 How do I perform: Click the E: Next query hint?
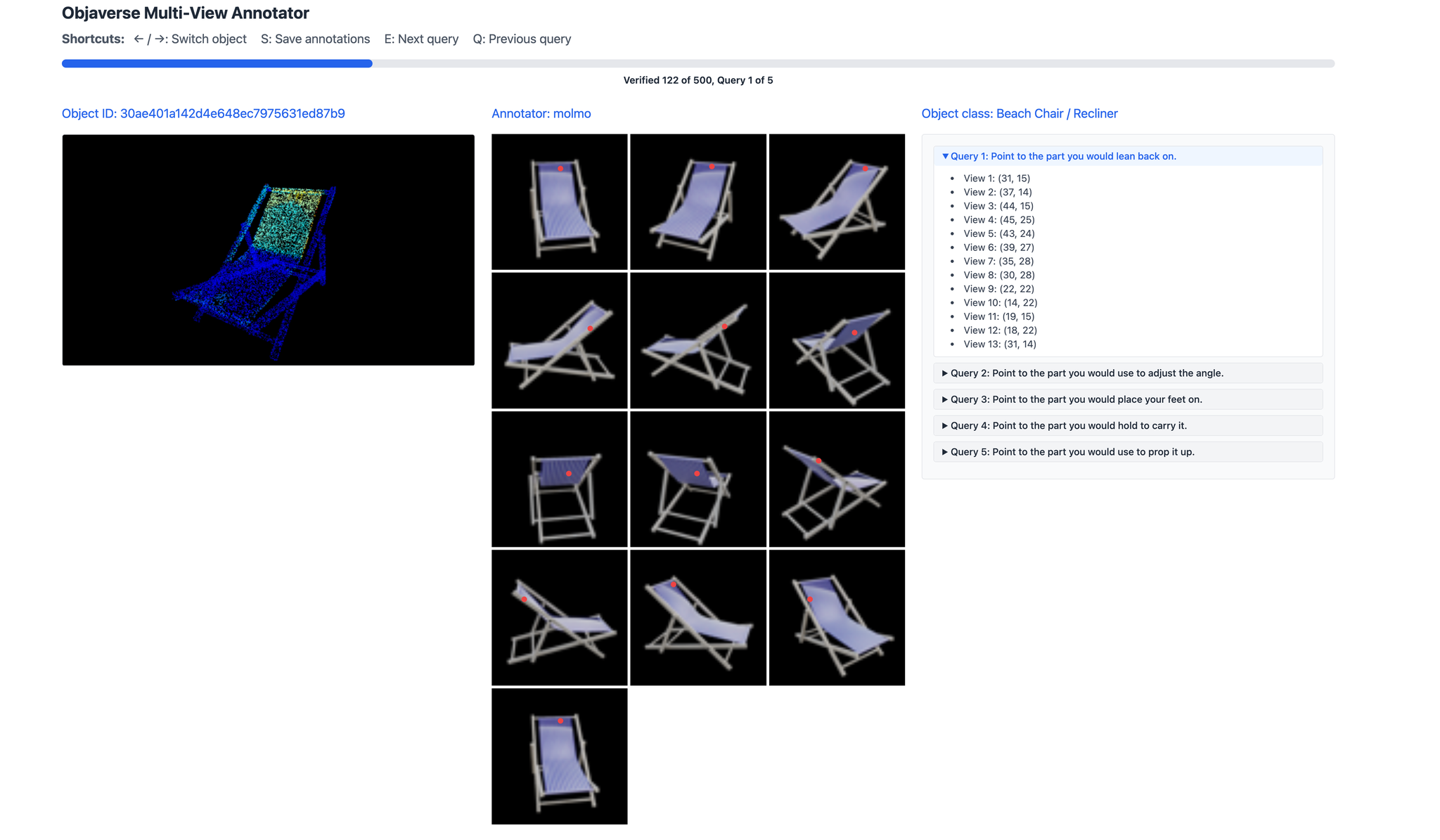pyautogui.click(x=421, y=39)
